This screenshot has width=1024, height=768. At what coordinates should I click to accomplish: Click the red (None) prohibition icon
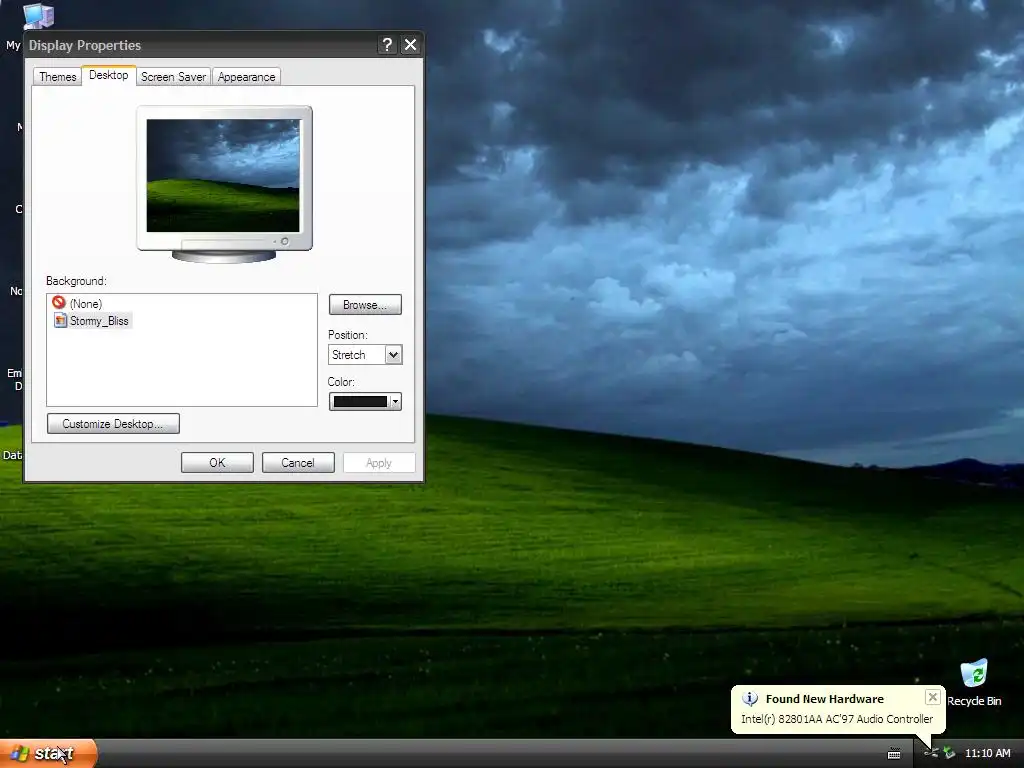(x=59, y=302)
